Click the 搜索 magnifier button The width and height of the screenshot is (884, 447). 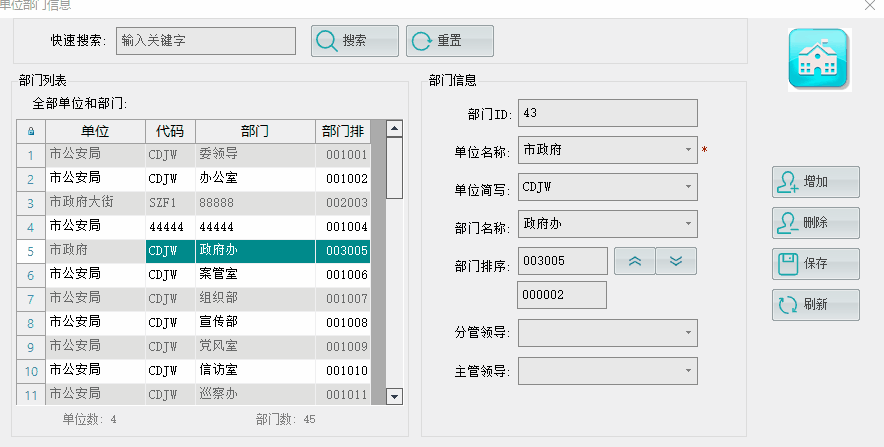click(355, 41)
